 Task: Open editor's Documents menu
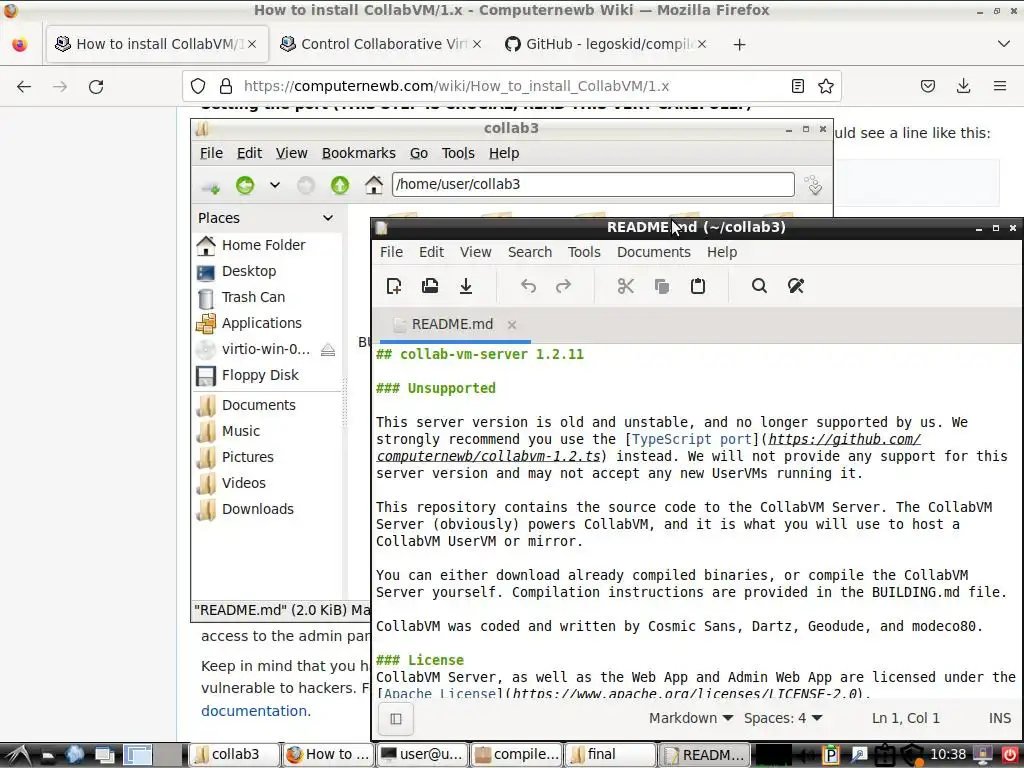coord(654,252)
